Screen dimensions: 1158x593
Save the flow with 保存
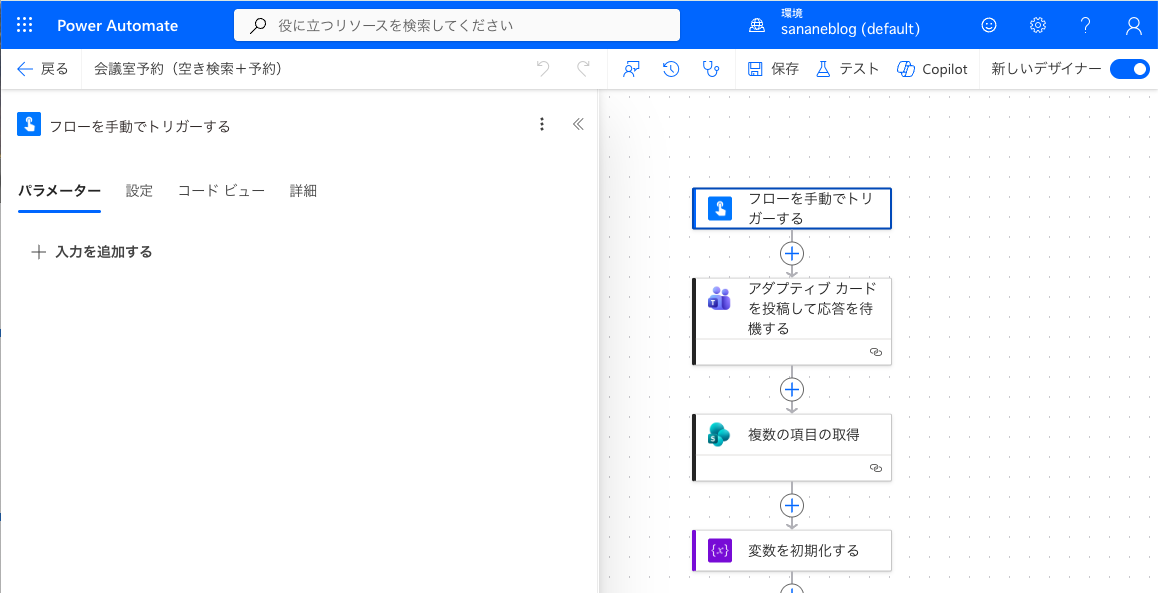pyautogui.click(x=773, y=69)
